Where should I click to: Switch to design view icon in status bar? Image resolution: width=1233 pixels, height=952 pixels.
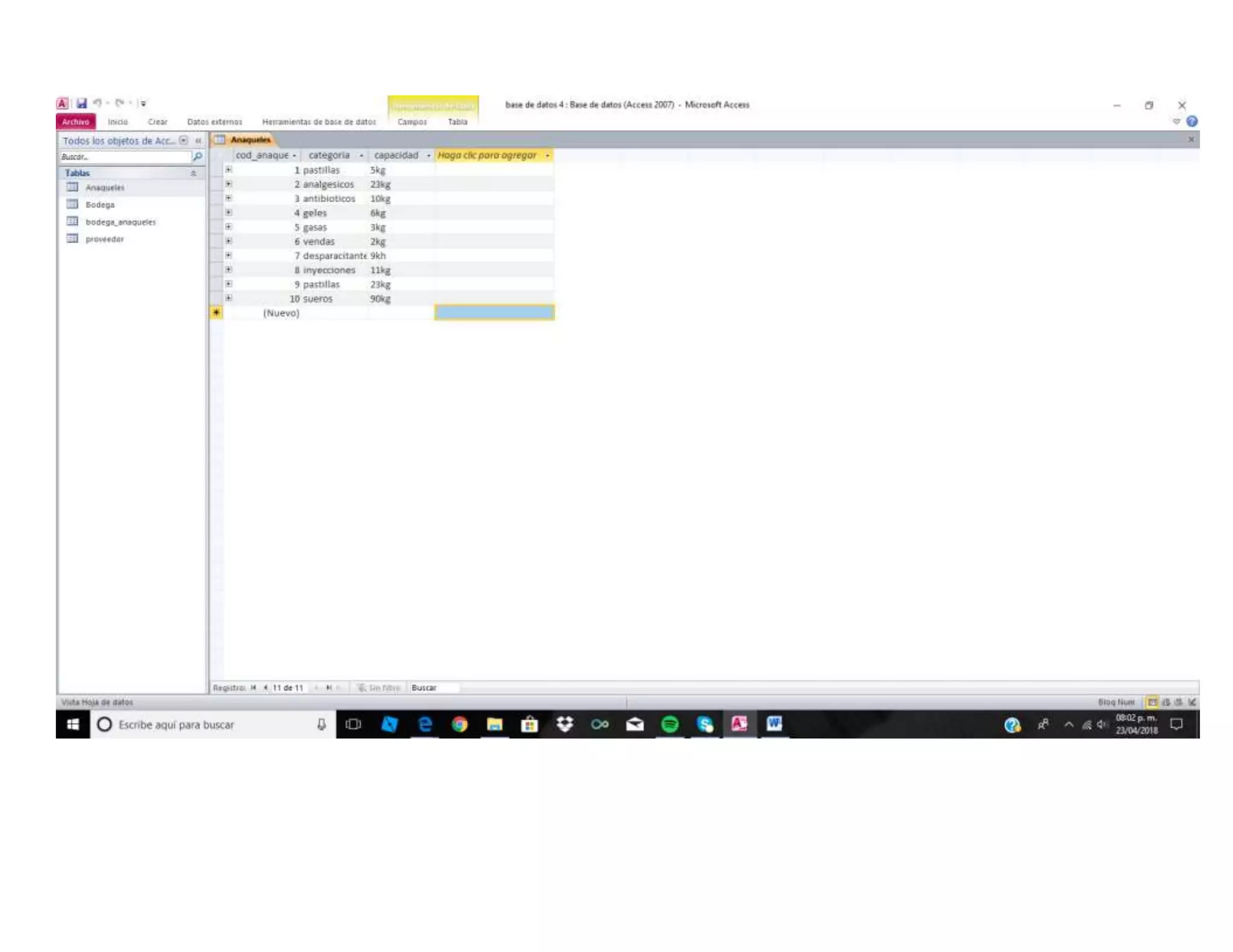point(1191,702)
